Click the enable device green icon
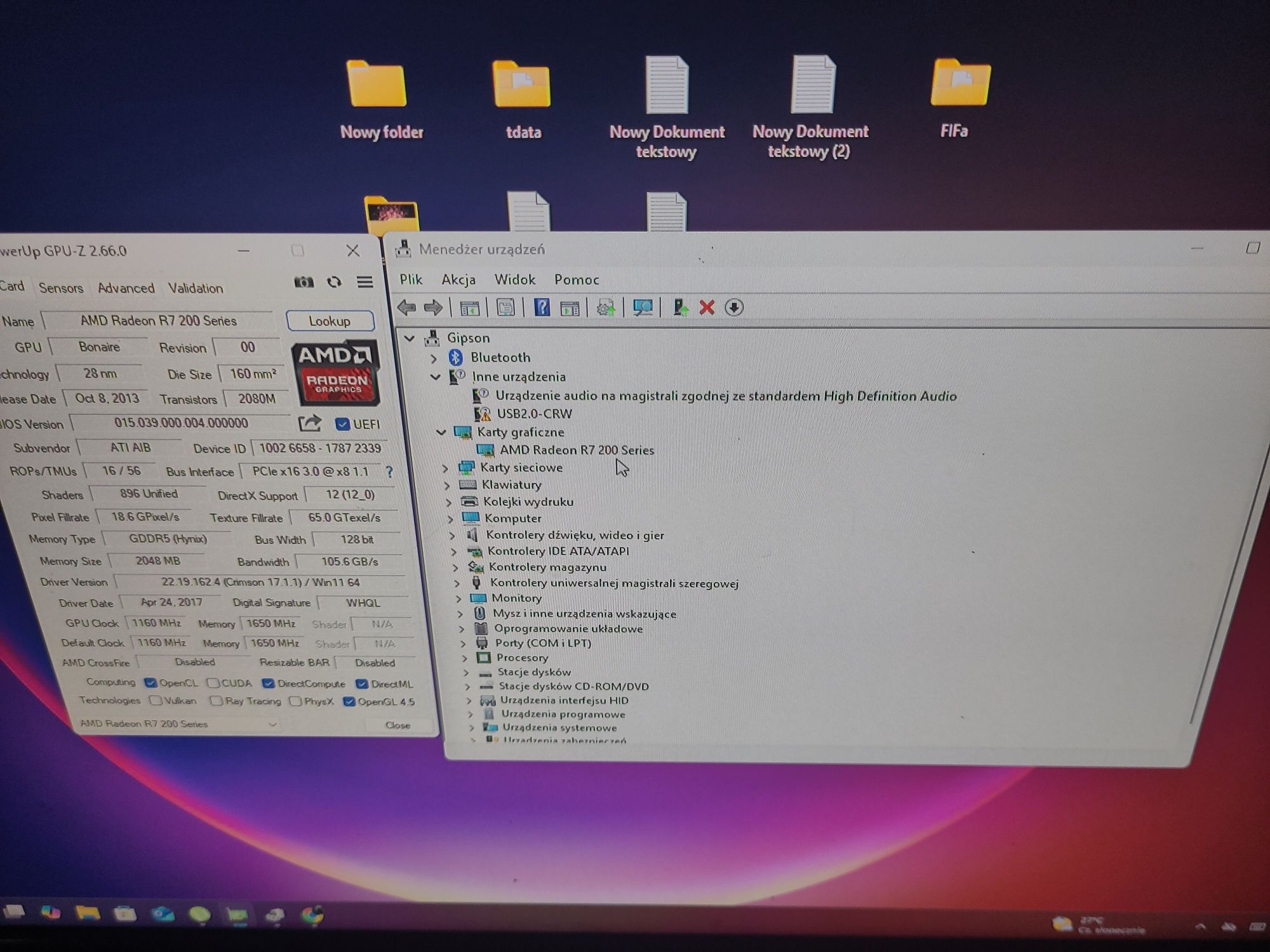 tap(681, 308)
